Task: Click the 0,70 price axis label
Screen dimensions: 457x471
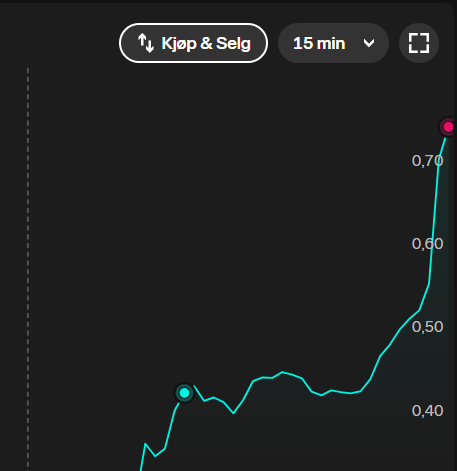Action: (x=427, y=161)
